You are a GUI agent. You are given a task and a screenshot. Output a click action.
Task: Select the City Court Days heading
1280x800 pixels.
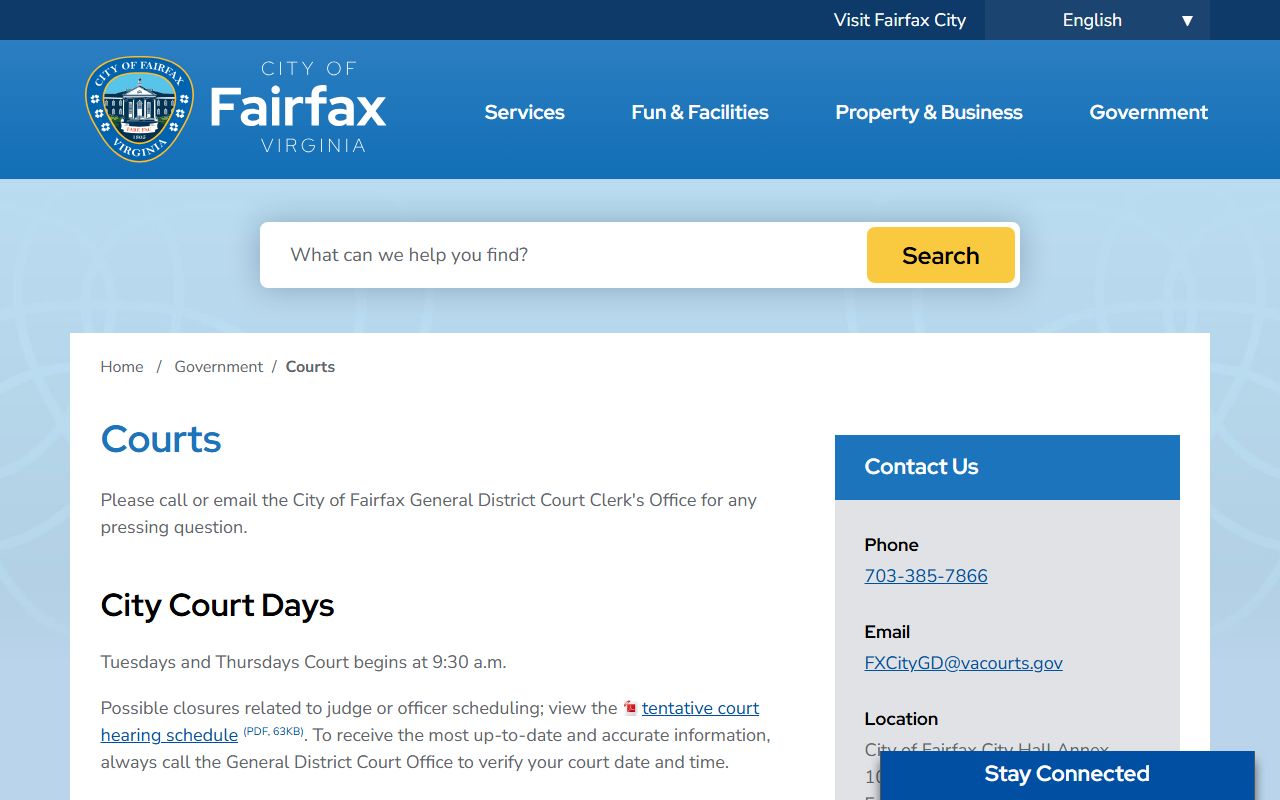[217, 606]
